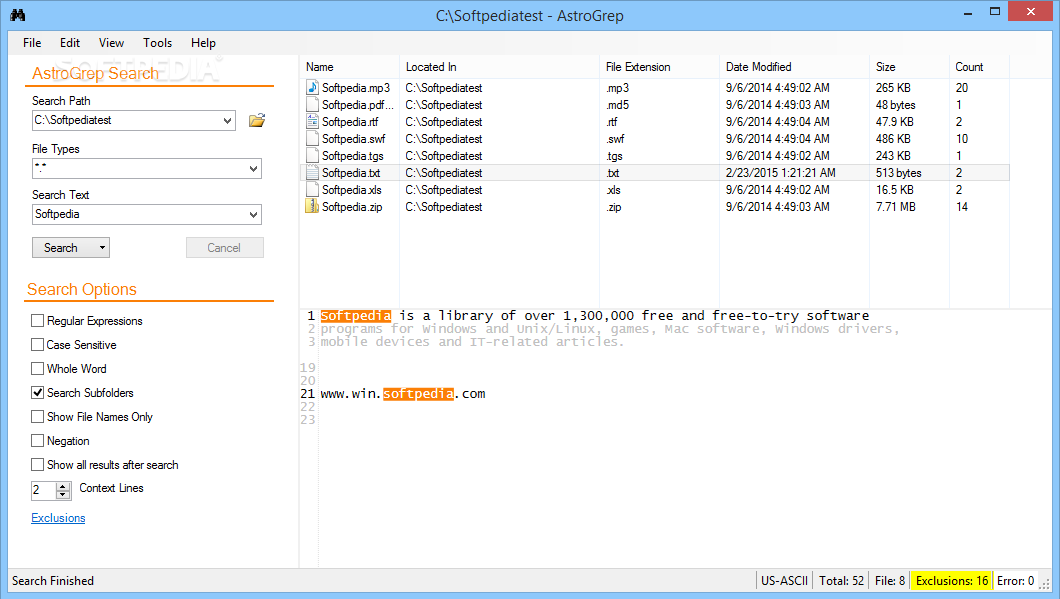Open the Edit menu
This screenshot has height=599, width=1060.
[70, 43]
